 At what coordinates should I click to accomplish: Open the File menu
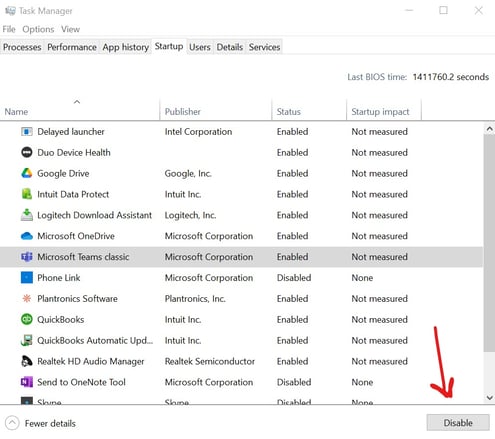coord(9,29)
